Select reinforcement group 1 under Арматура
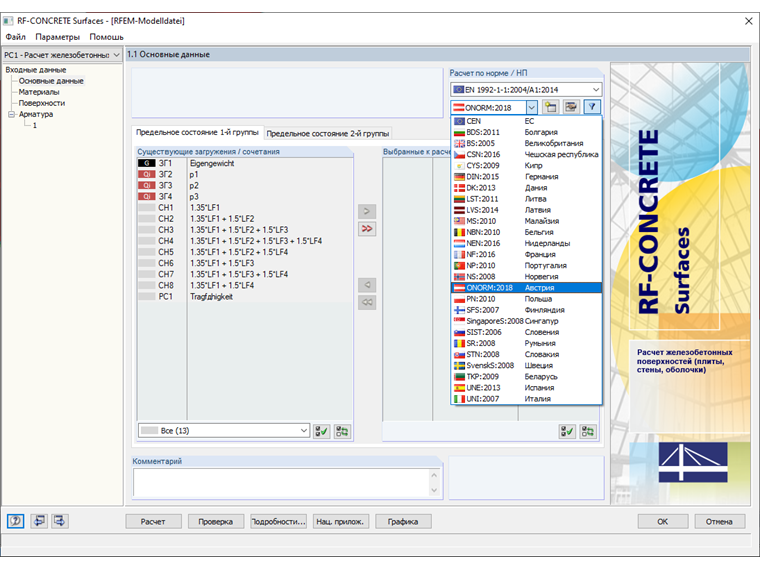This screenshot has width=760, height=570. 34,126
